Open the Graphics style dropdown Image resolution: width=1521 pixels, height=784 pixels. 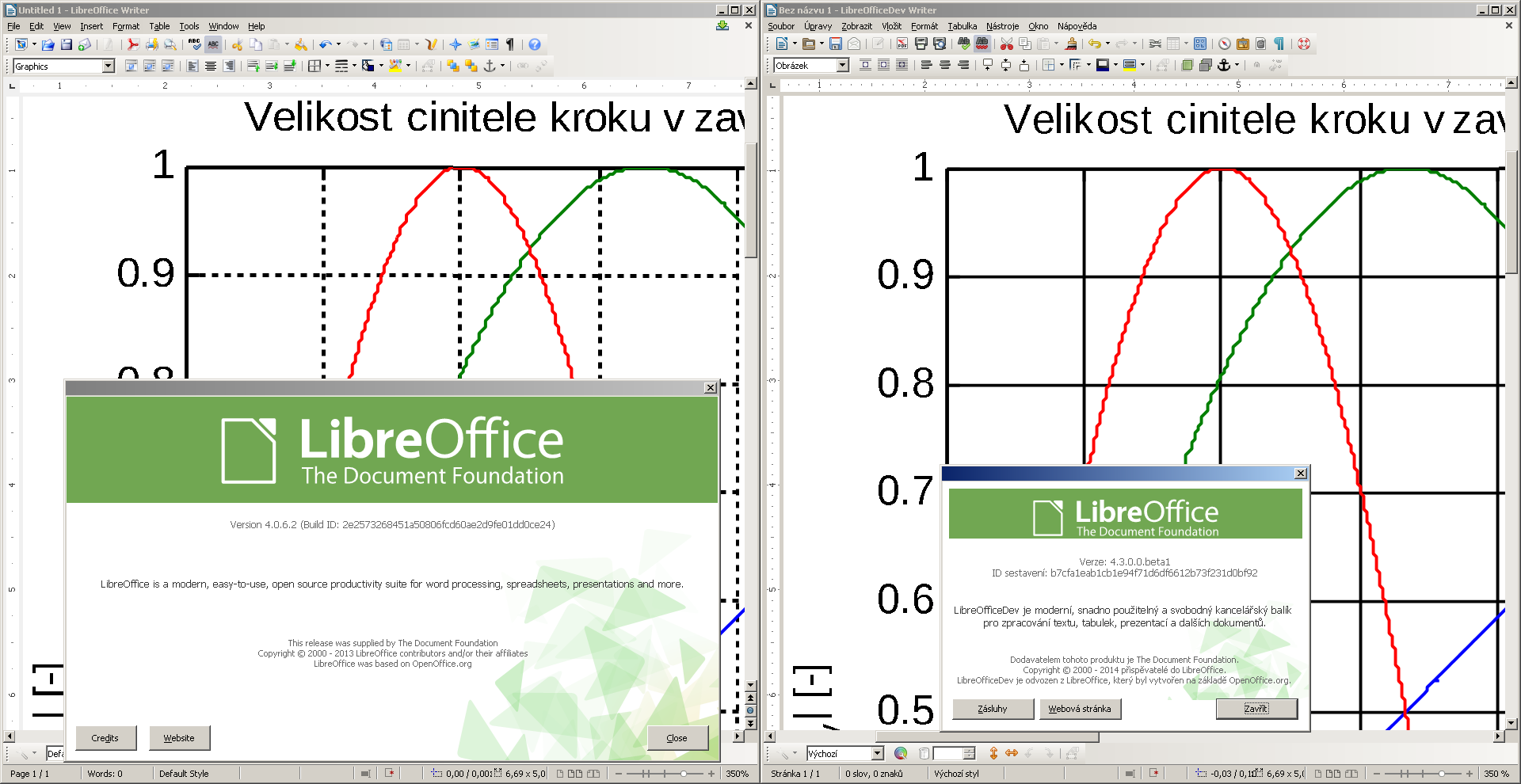(x=109, y=67)
